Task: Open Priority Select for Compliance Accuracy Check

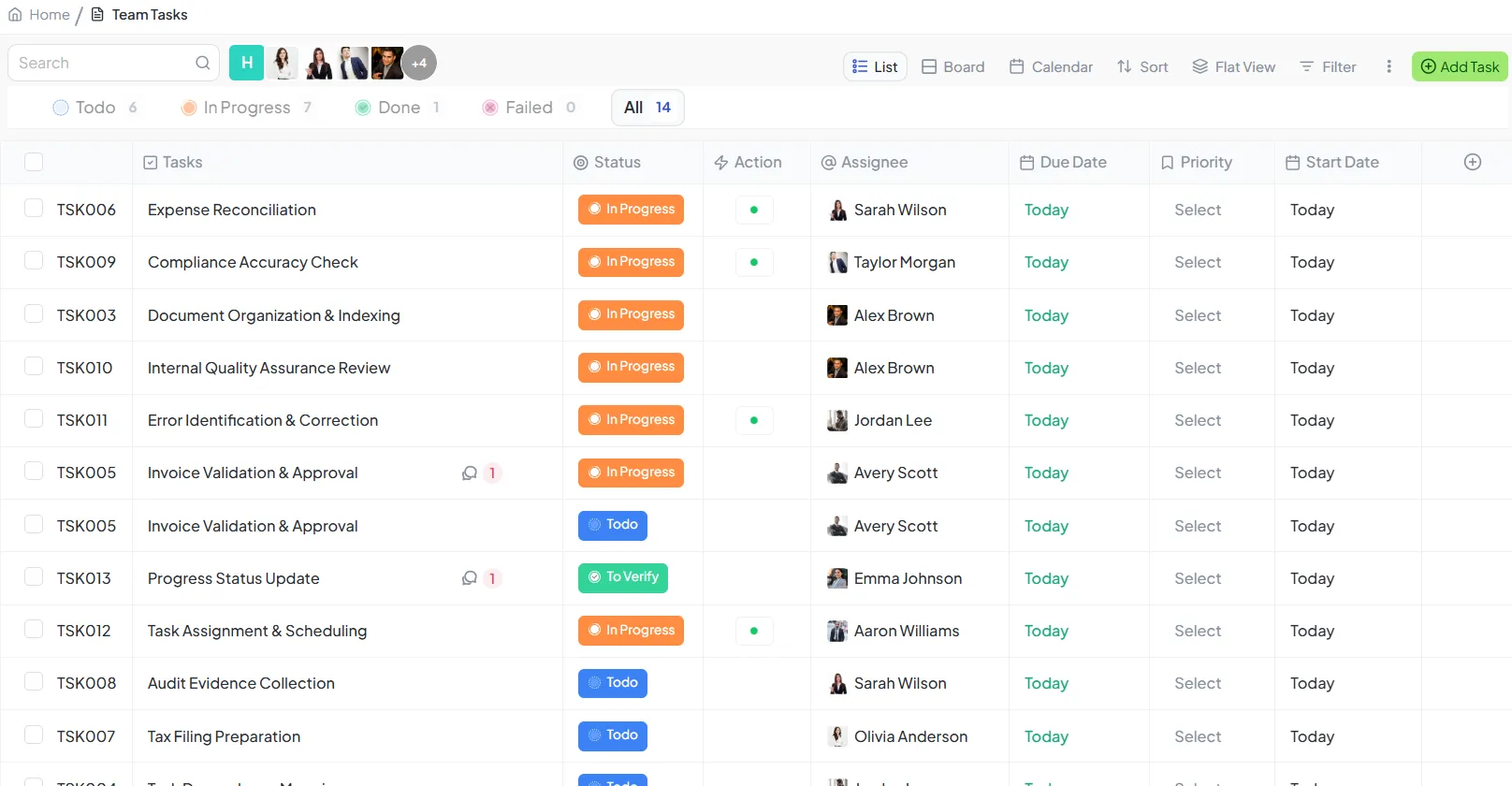Action: point(1198,263)
